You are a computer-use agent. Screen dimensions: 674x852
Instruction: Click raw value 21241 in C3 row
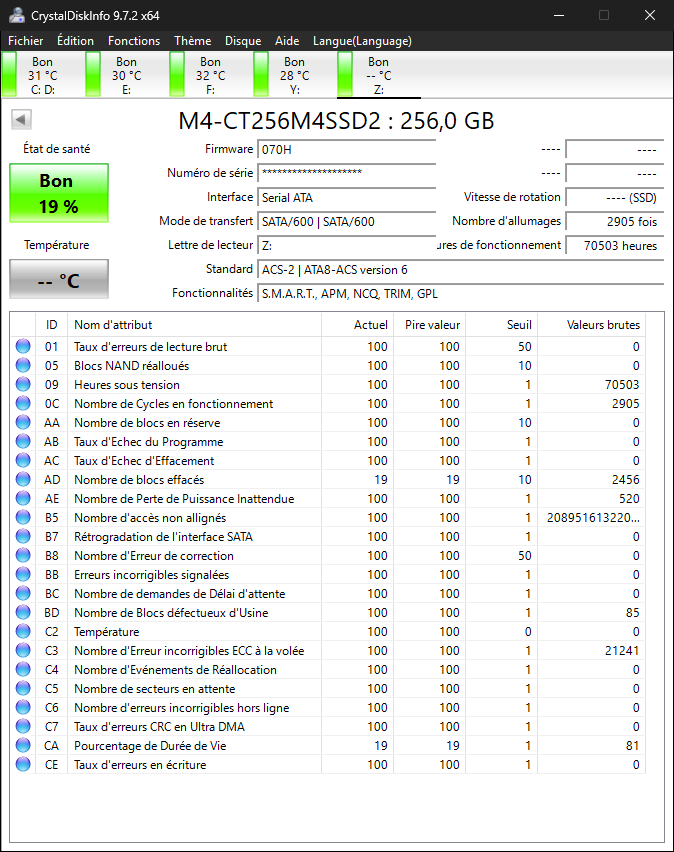[622, 650]
